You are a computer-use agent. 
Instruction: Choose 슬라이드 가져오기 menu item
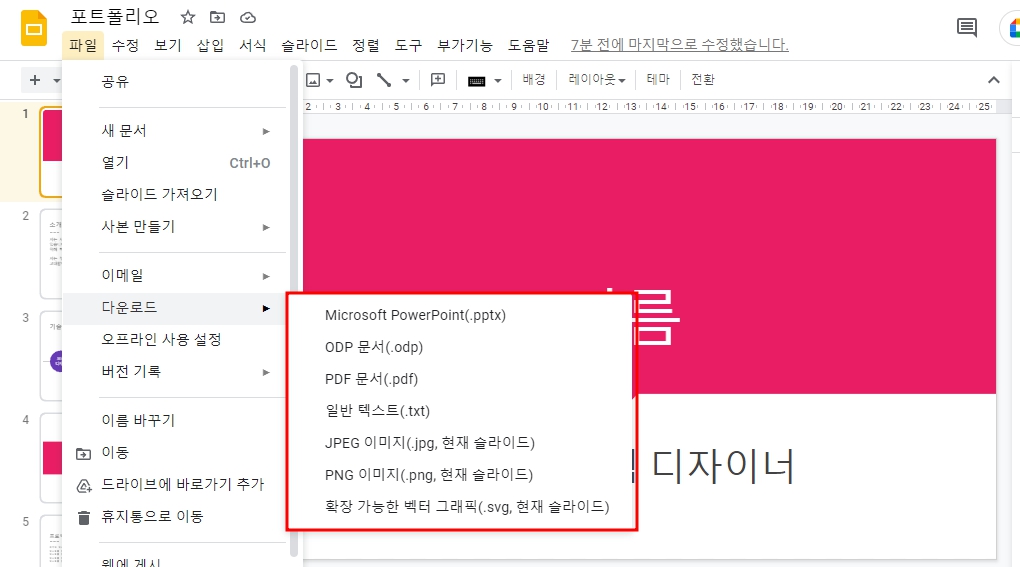click(174, 194)
